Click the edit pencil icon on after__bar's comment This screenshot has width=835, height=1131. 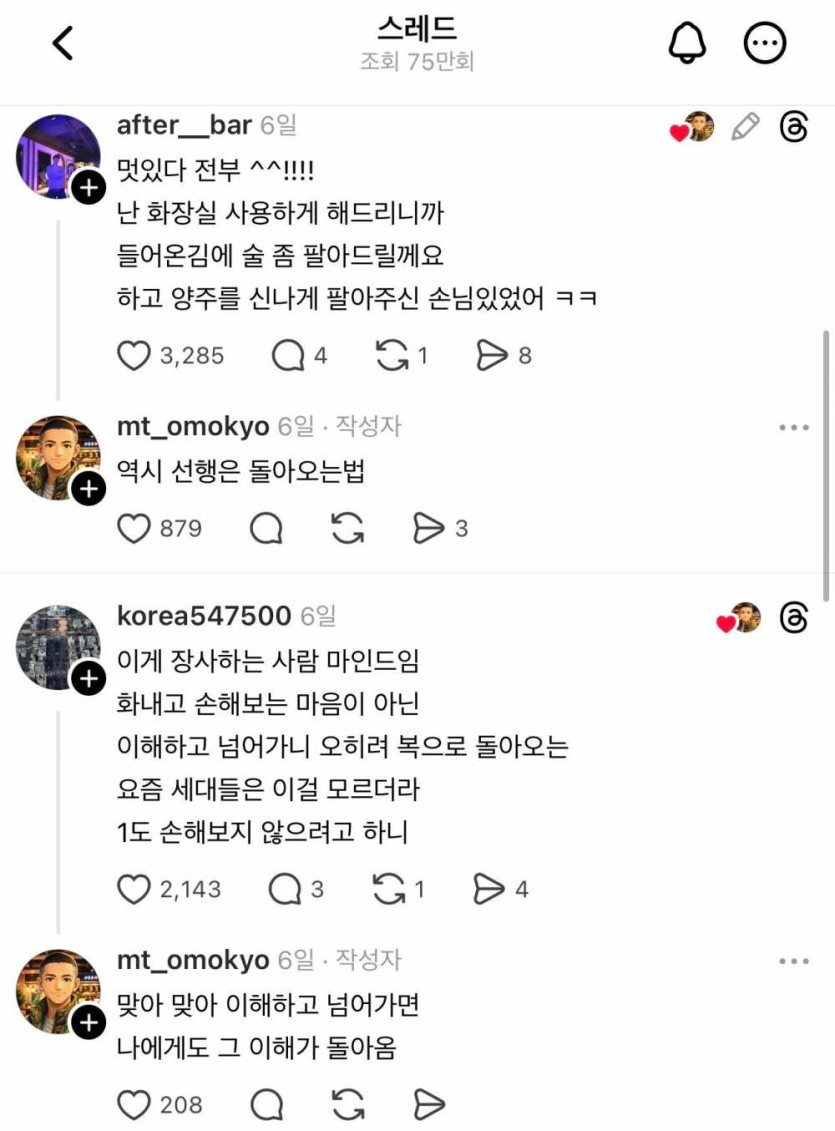tap(745, 127)
